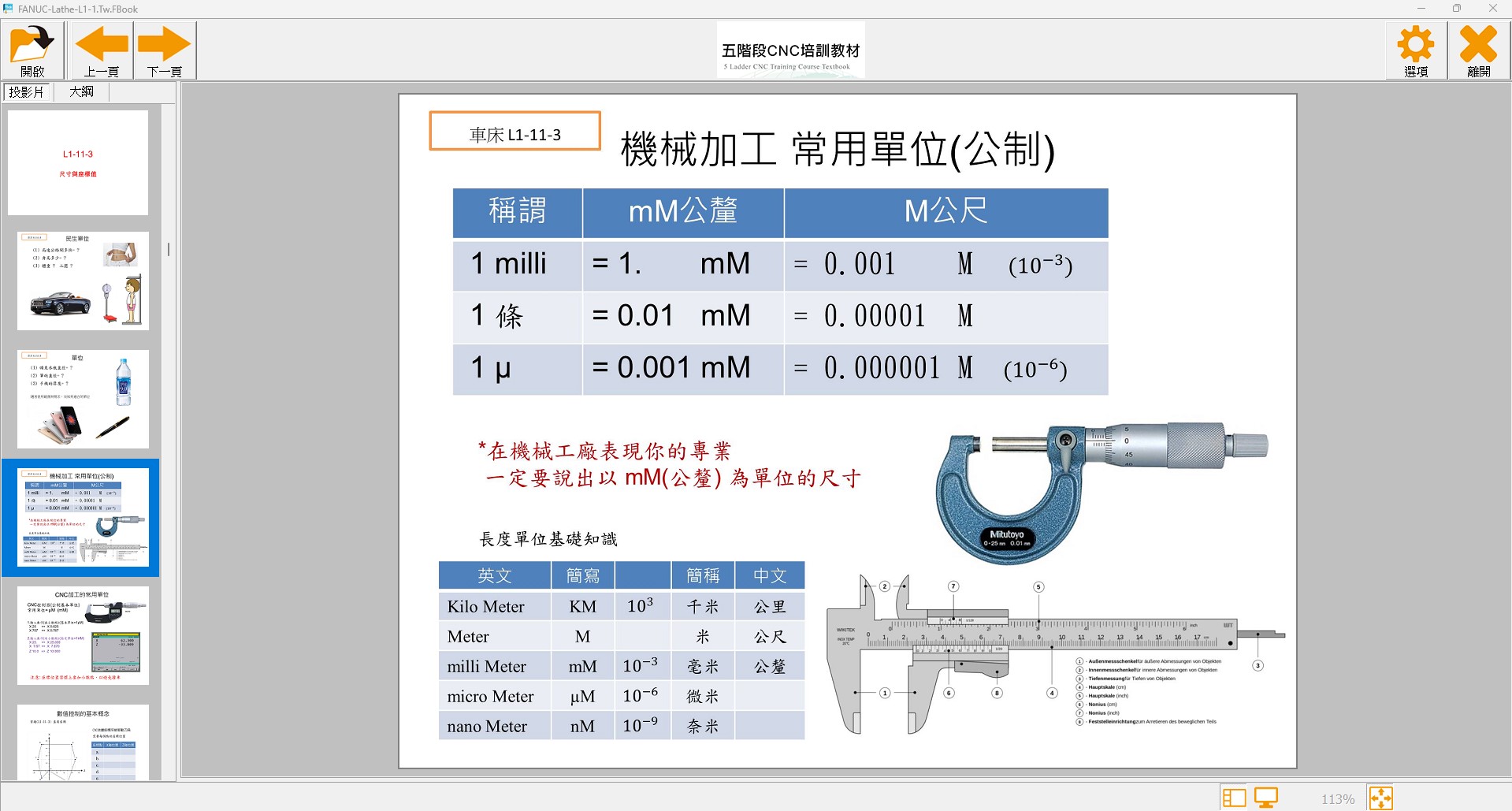The image size is (1512, 811).
Task: Click the 'KM' abbreviation cell
Action: pos(583,606)
